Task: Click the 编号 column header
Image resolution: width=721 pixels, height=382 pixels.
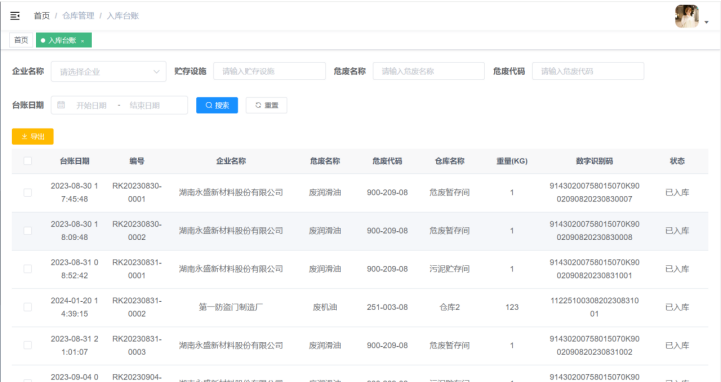Action: (x=137, y=161)
